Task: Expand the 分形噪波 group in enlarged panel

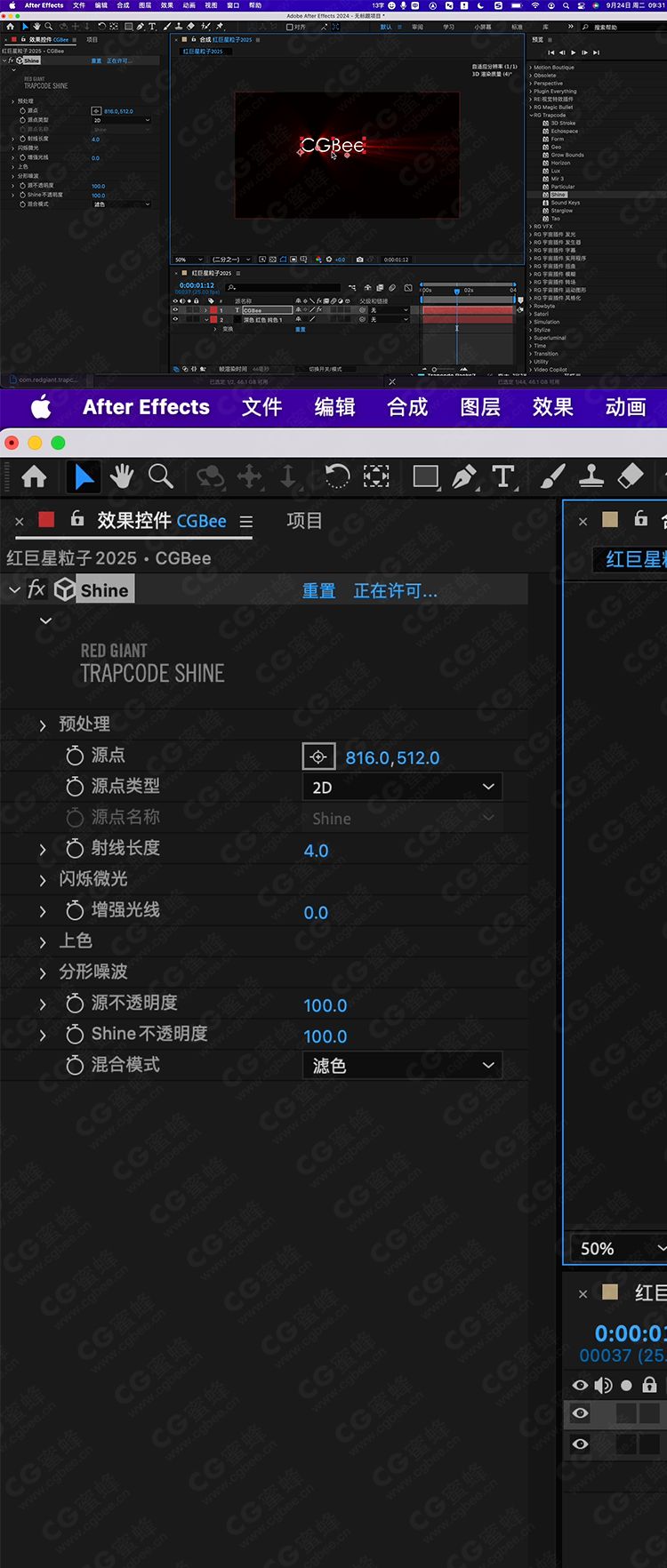Action: [x=43, y=973]
